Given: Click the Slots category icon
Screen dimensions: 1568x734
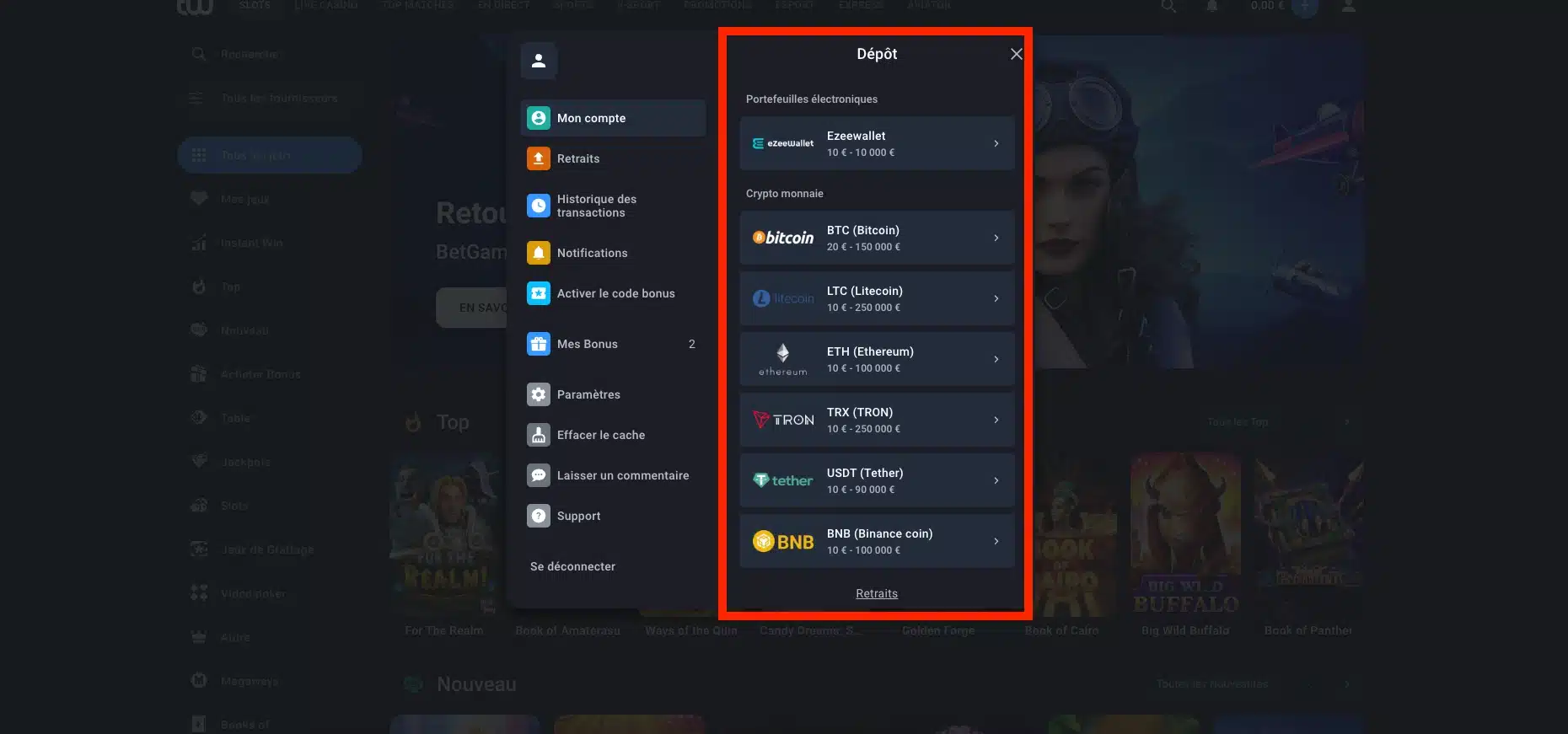Looking at the screenshot, I should click(199, 506).
